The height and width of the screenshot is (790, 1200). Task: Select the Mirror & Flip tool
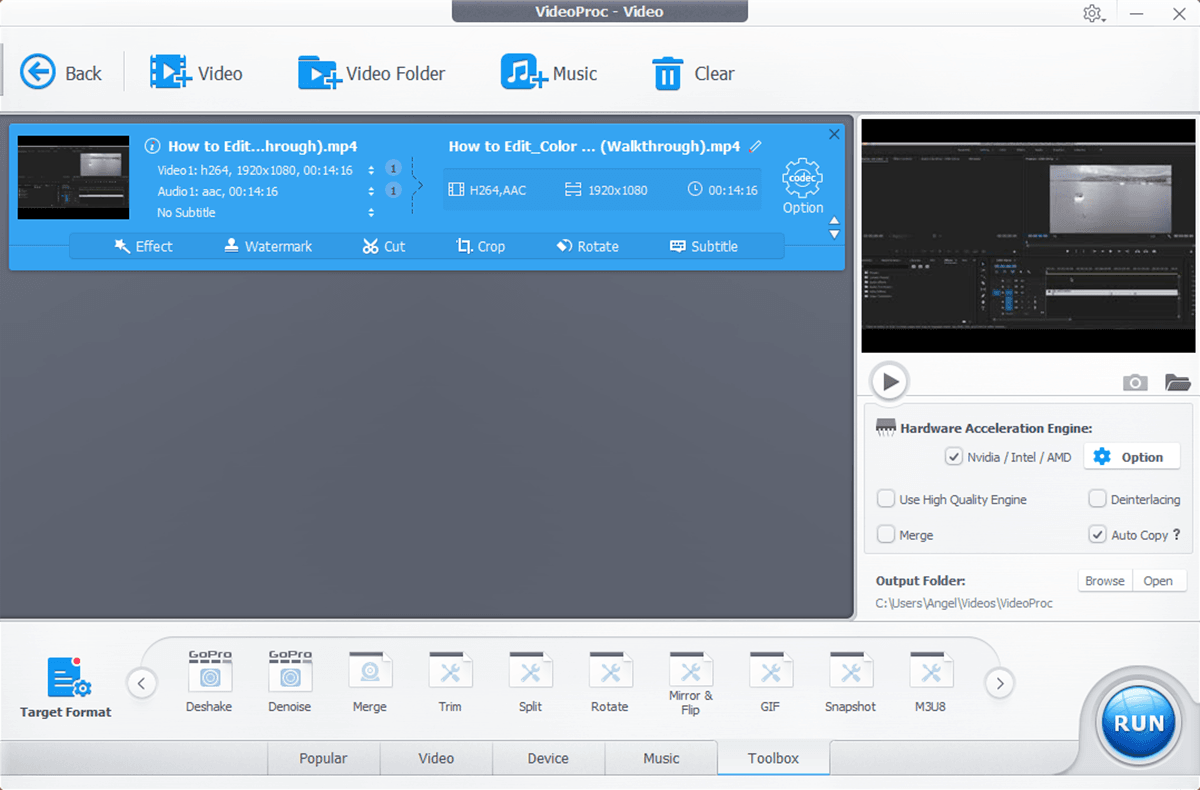click(690, 671)
